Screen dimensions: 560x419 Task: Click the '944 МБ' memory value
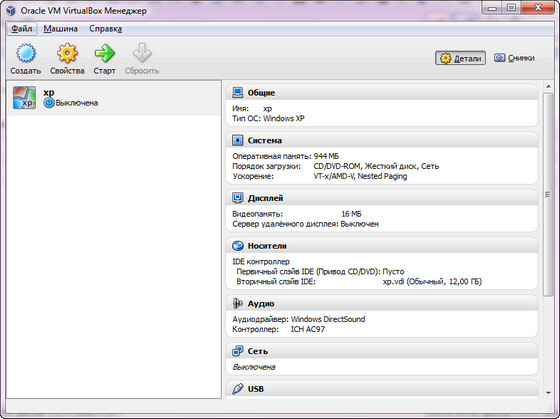(x=326, y=156)
